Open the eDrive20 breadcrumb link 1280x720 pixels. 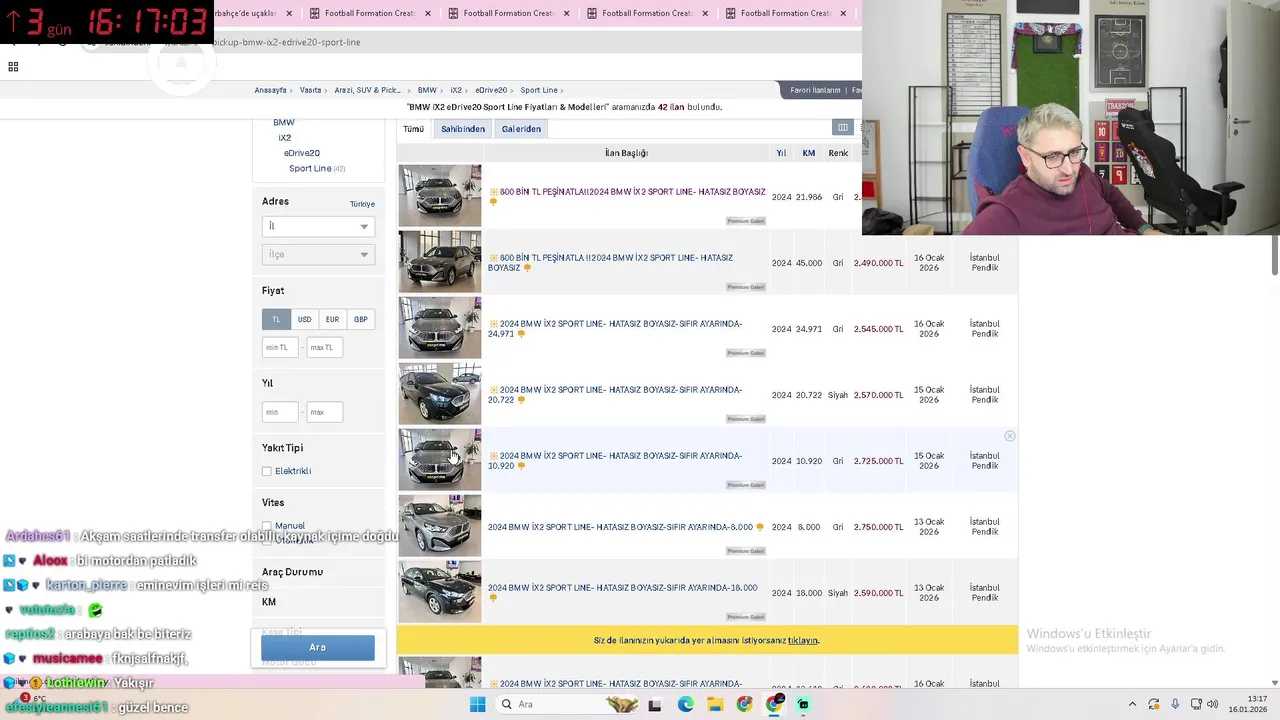coord(491,90)
